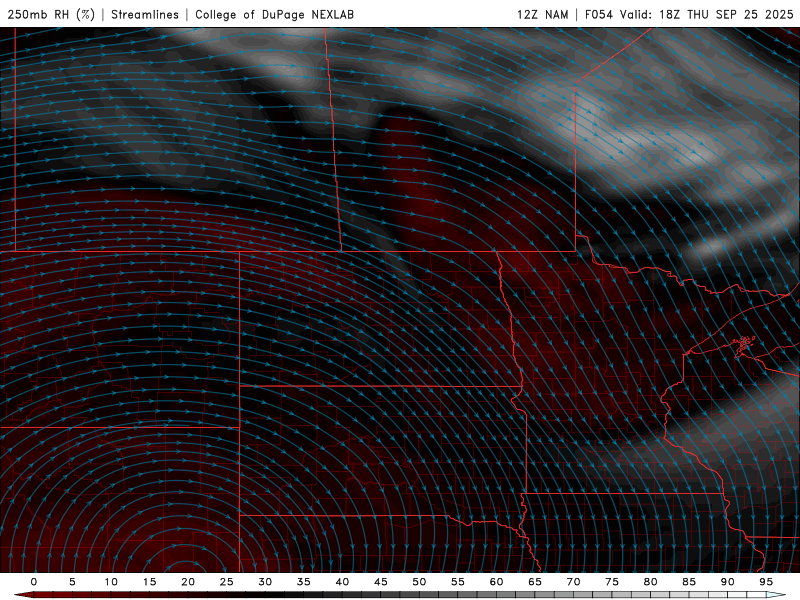Click "College of DuPage NEXLAB" header text
Viewport: 800px width, 600px height.
(274, 14)
